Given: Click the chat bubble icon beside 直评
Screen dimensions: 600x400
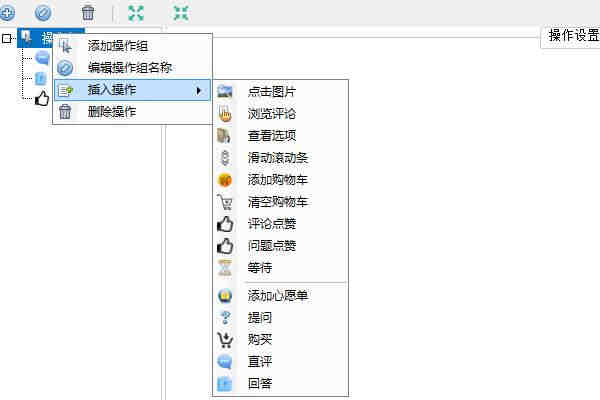Looking at the screenshot, I should 225,362.
